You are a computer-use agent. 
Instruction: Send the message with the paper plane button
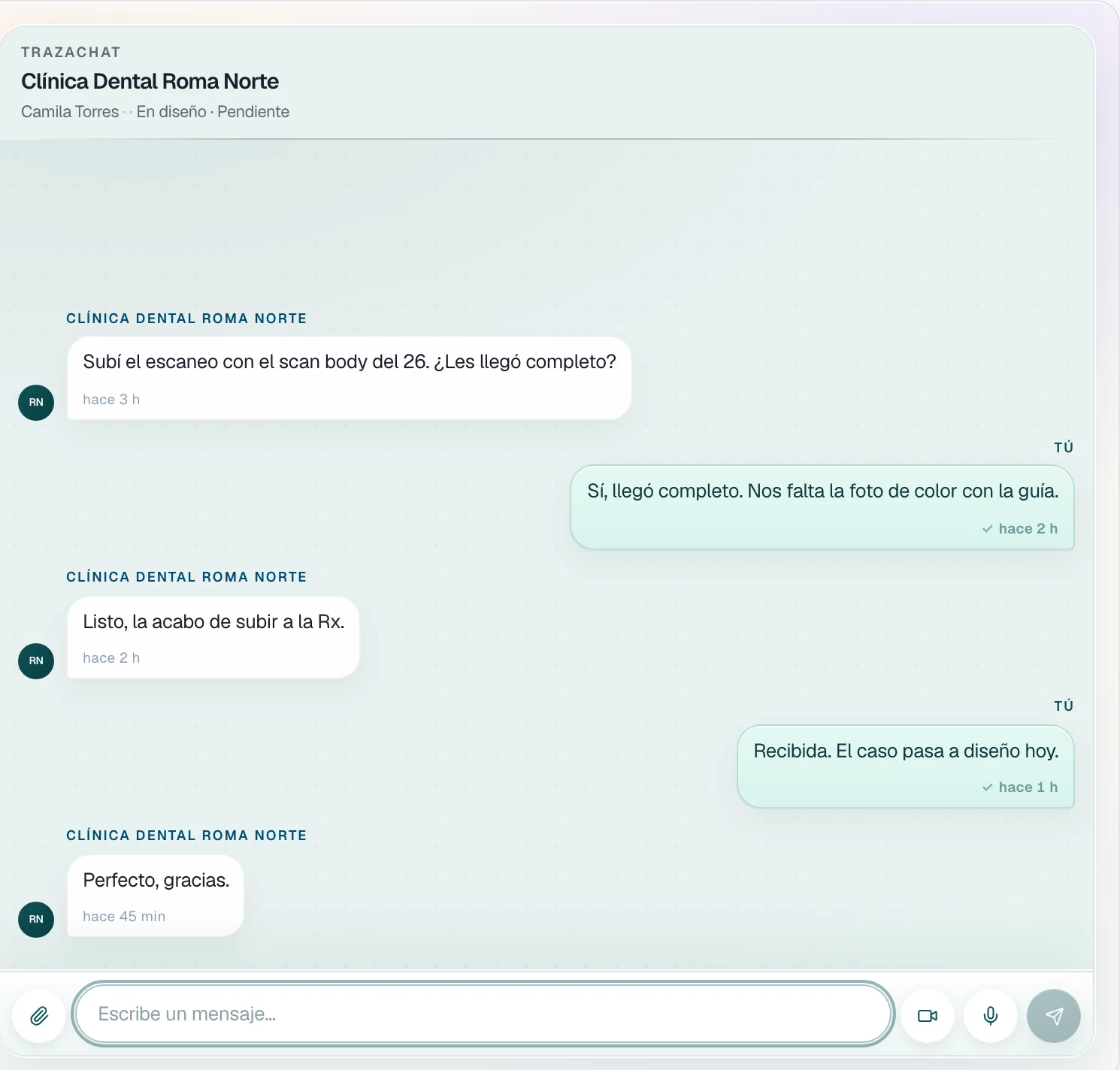1054,1016
